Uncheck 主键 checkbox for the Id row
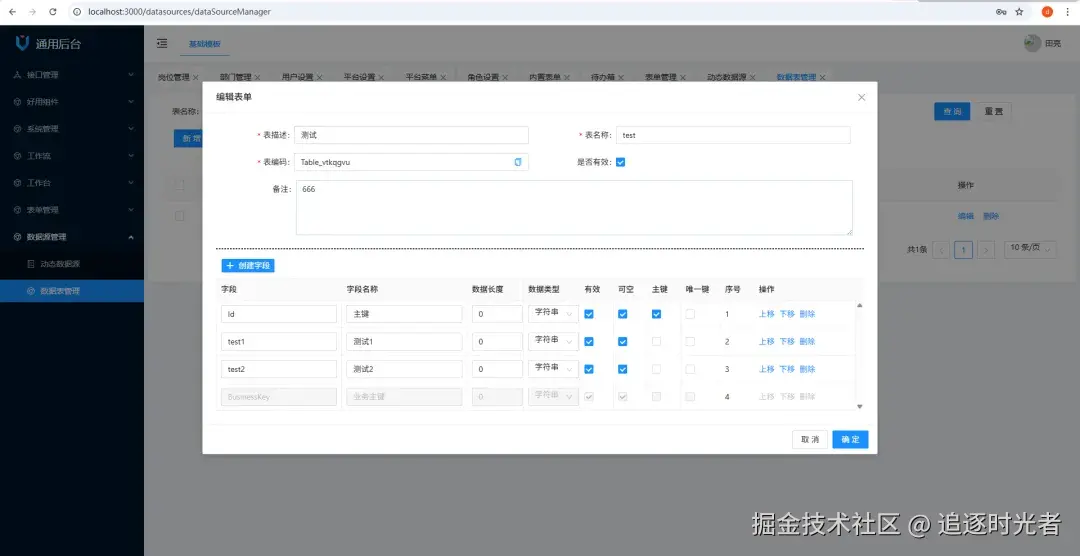The width and height of the screenshot is (1080, 556). [x=656, y=314]
